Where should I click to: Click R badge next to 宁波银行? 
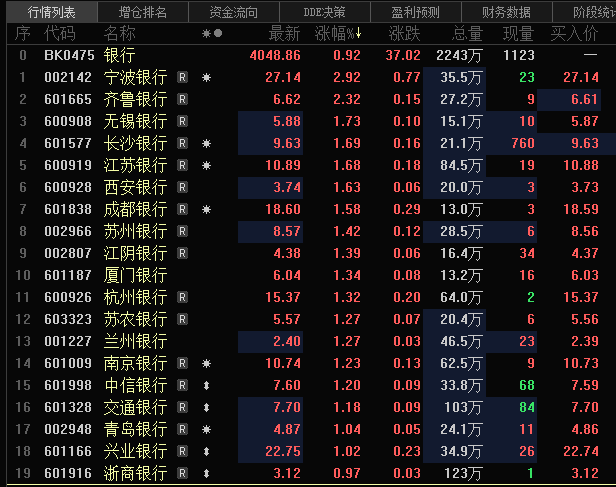pos(182,77)
